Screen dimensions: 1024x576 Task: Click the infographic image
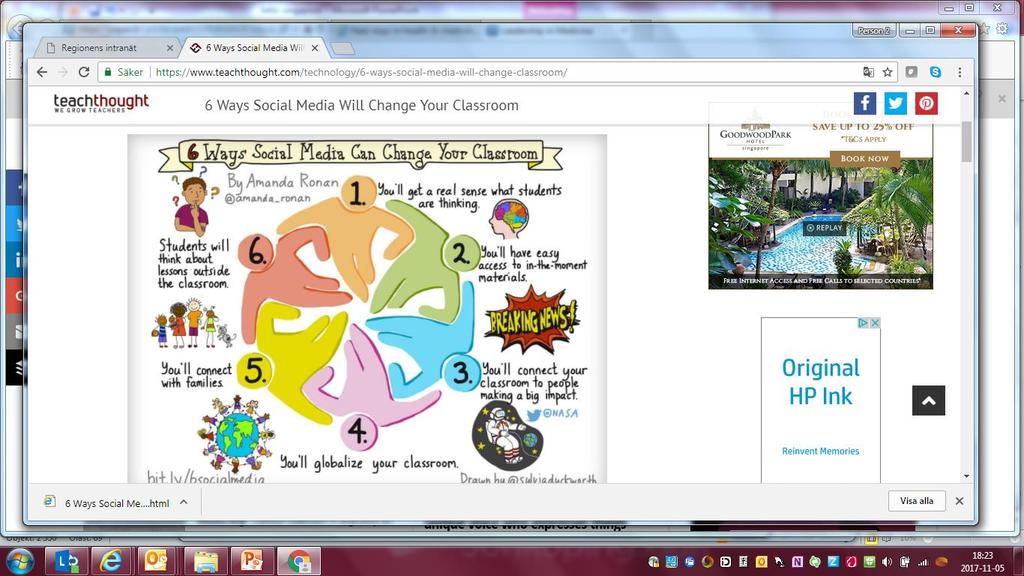click(367, 309)
